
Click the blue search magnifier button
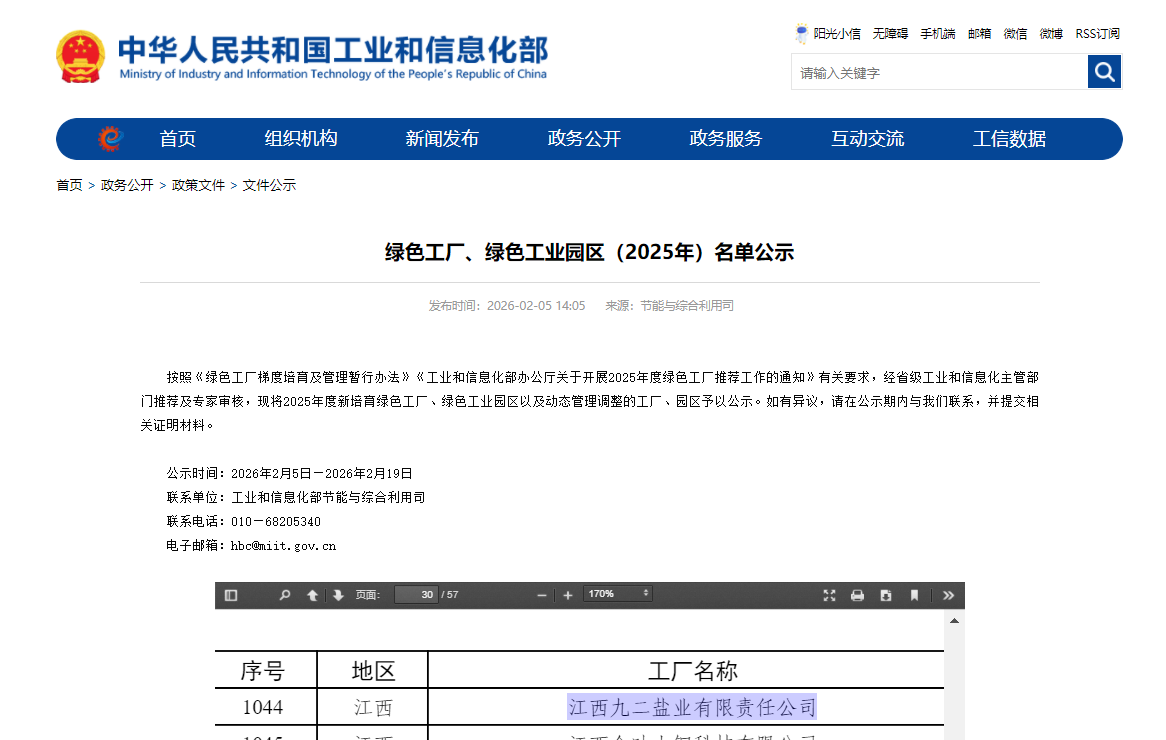click(x=1104, y=72)
